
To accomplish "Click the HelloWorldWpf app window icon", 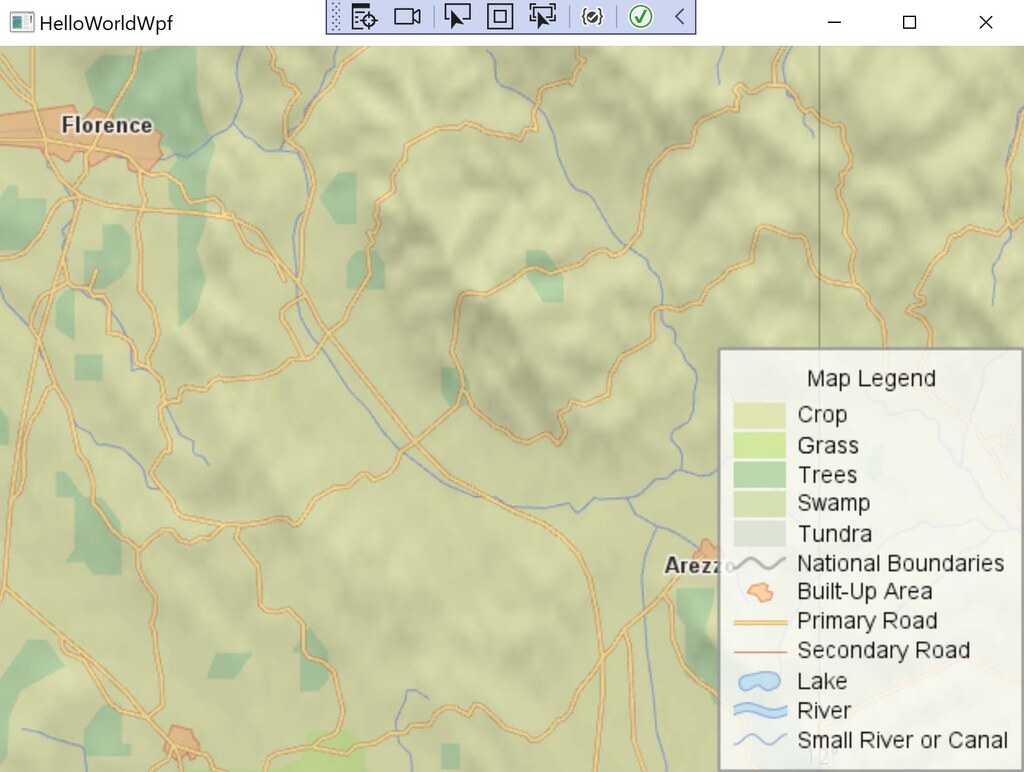I will (x=21, y=22).
